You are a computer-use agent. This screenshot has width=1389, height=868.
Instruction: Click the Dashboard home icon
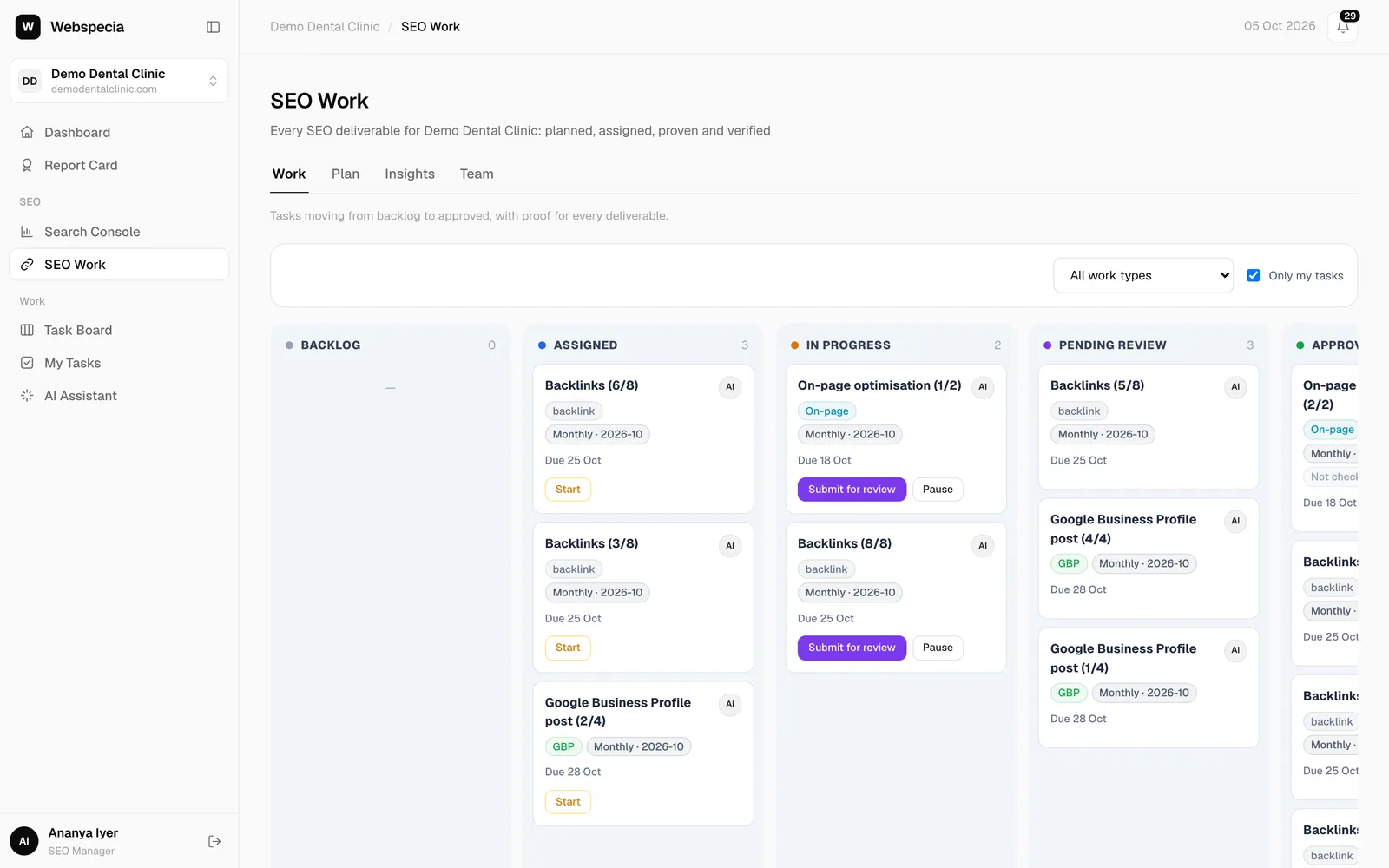(27, 133)
